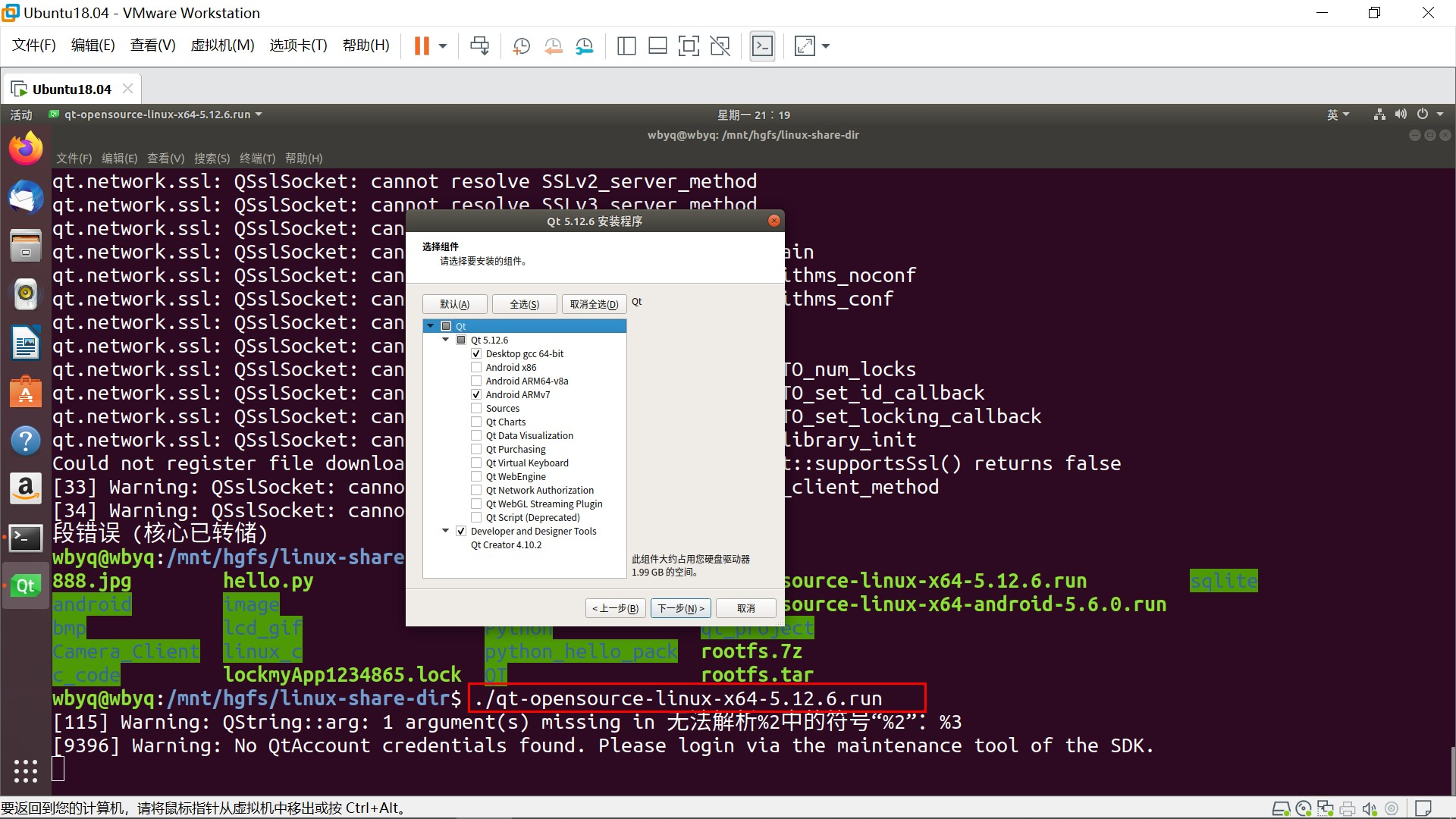1456x819 pixels.
Task: Open the power-state dropdown arrow beside pause
Action: click(443, 46)
